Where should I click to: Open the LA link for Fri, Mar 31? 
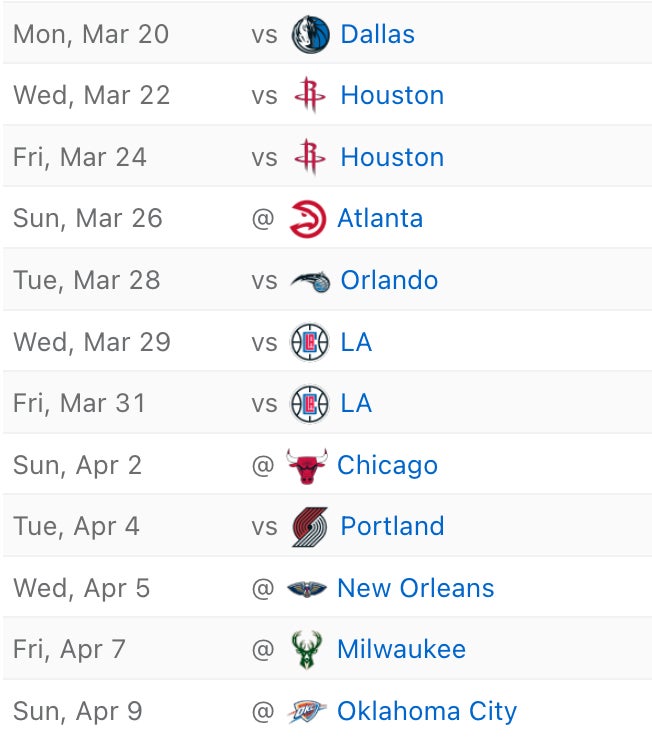[x=356, y=404]
